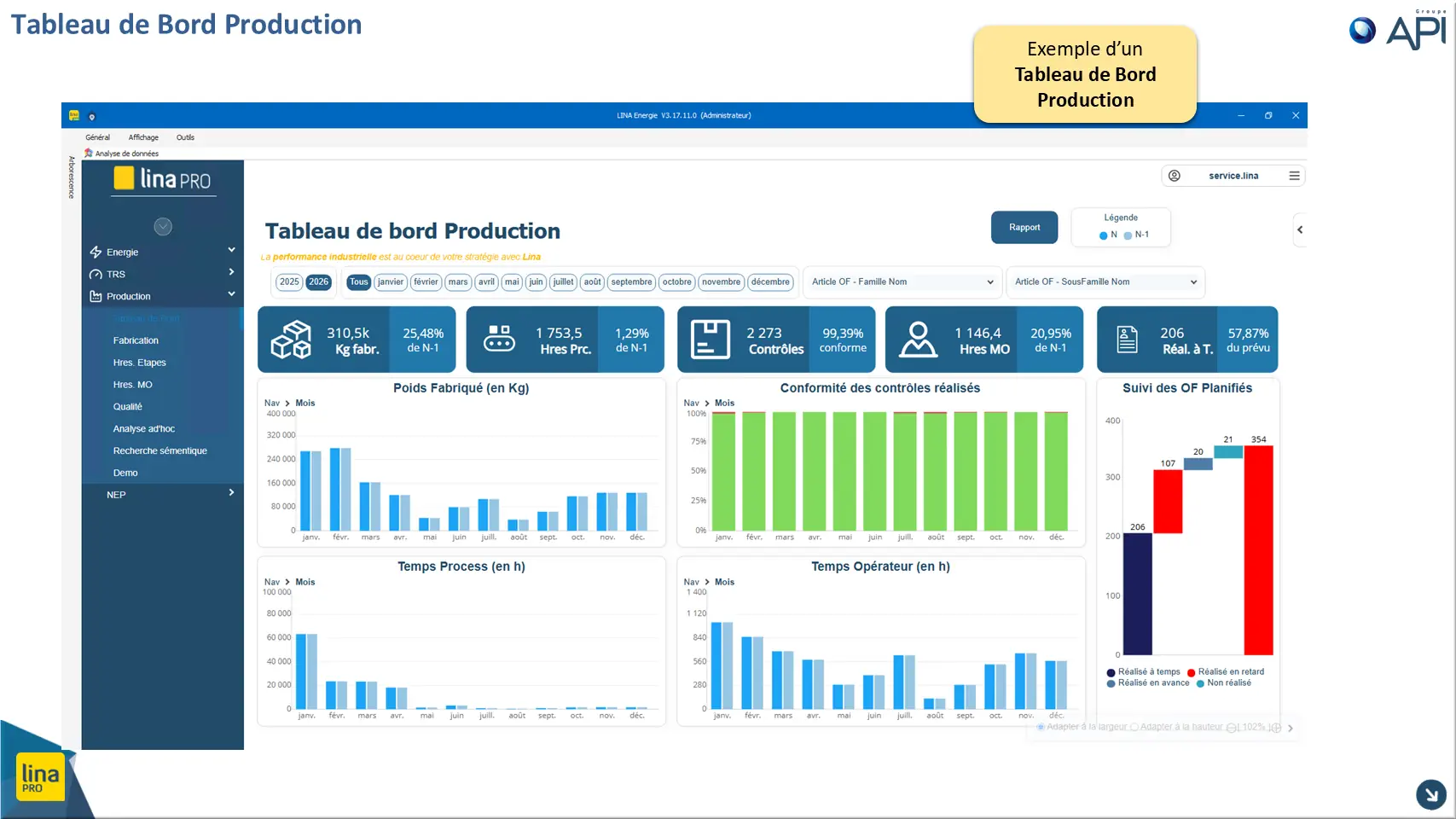Open the Outils menu
This screenshot has height=819, width=1456.
pos(185,137)
